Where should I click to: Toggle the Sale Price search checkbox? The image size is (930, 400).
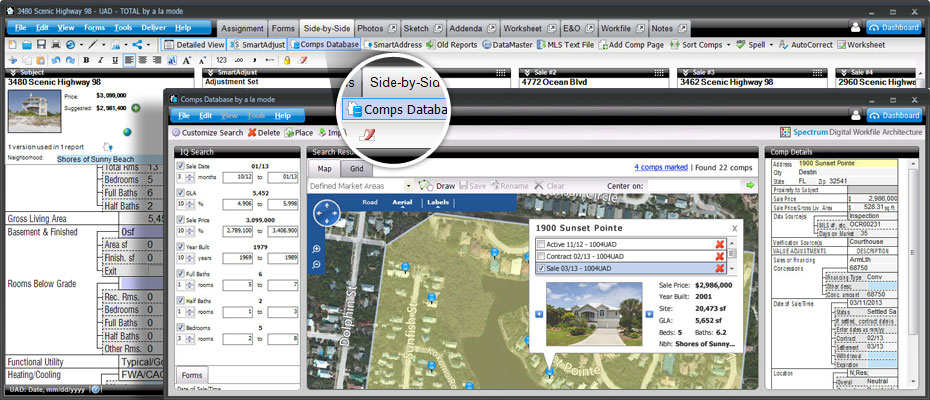pos(181,220)
